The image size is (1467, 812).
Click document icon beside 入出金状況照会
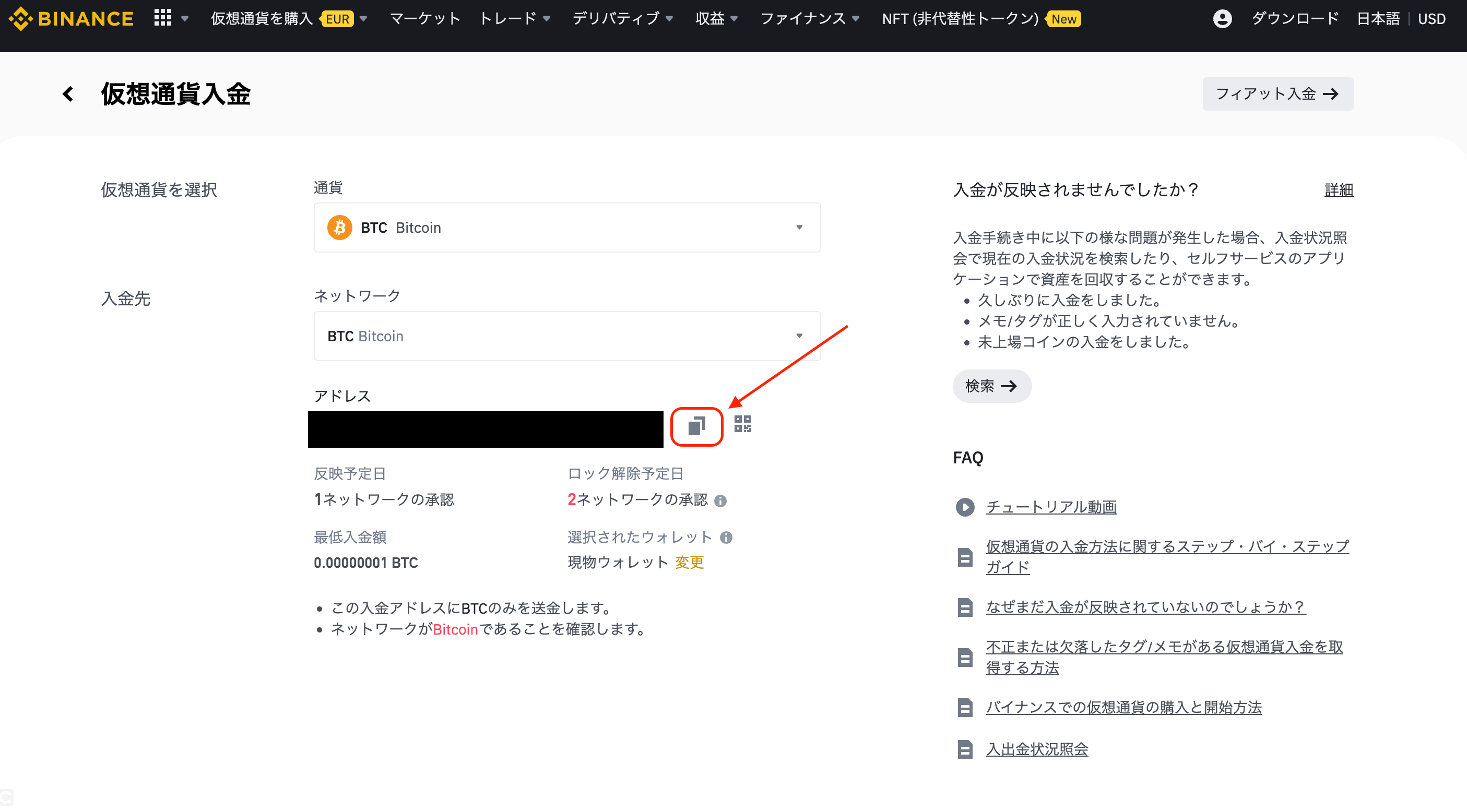pos(965,749)
